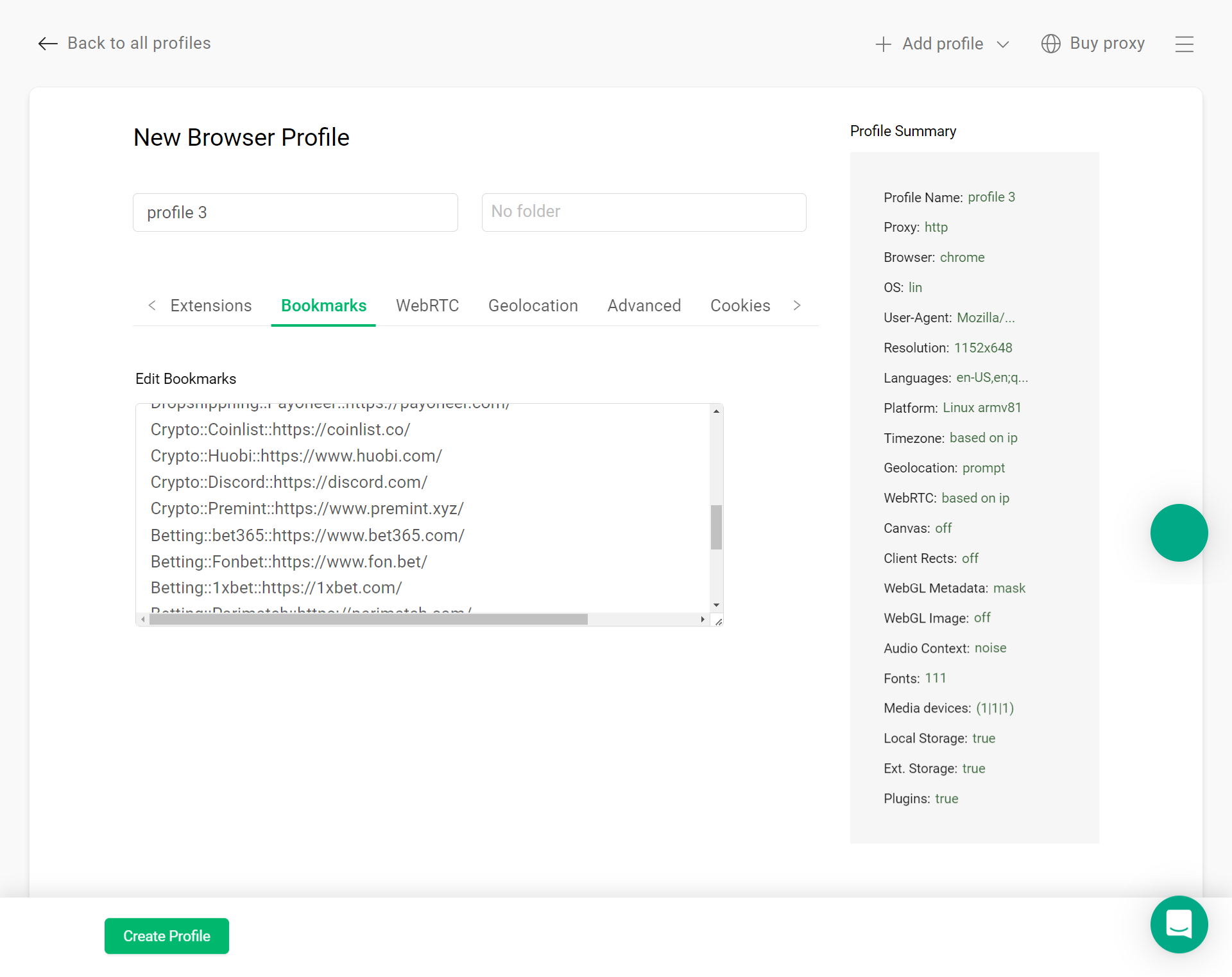Click the textarea resize handle

tap(718, 621)
